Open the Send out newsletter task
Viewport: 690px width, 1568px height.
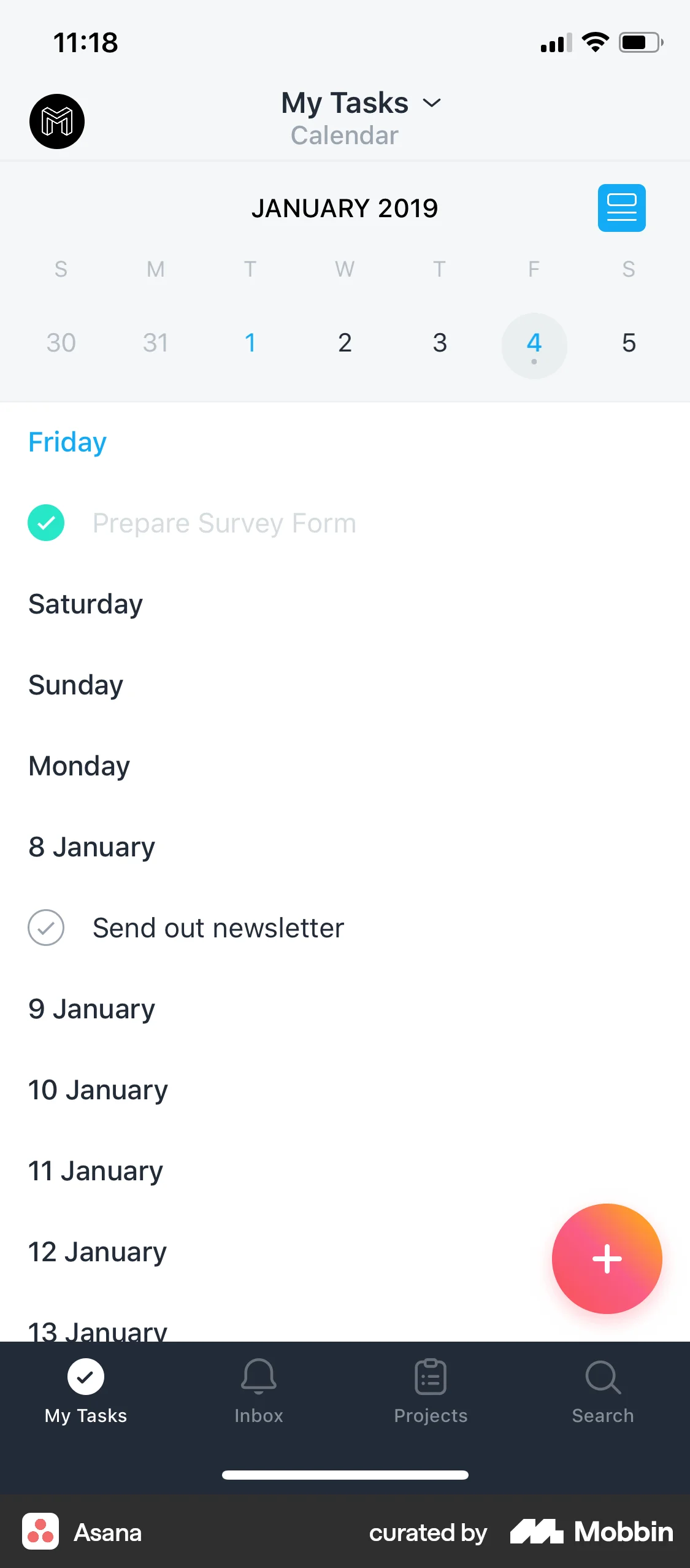pos(218,928)
